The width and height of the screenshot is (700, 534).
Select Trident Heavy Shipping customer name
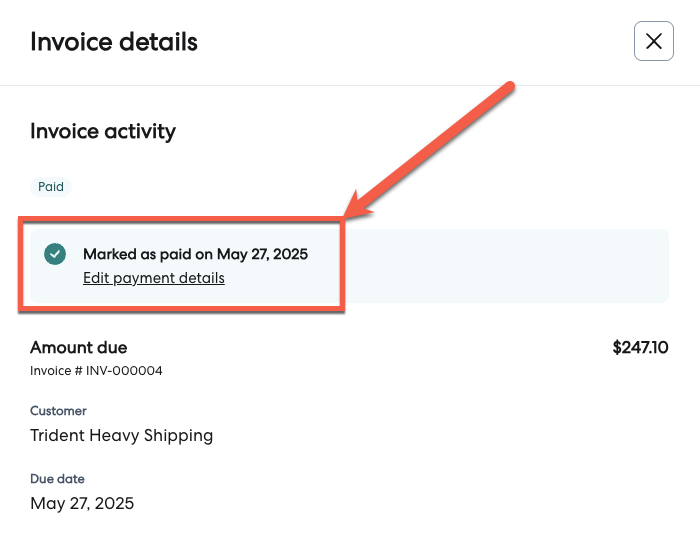point(121,435)
